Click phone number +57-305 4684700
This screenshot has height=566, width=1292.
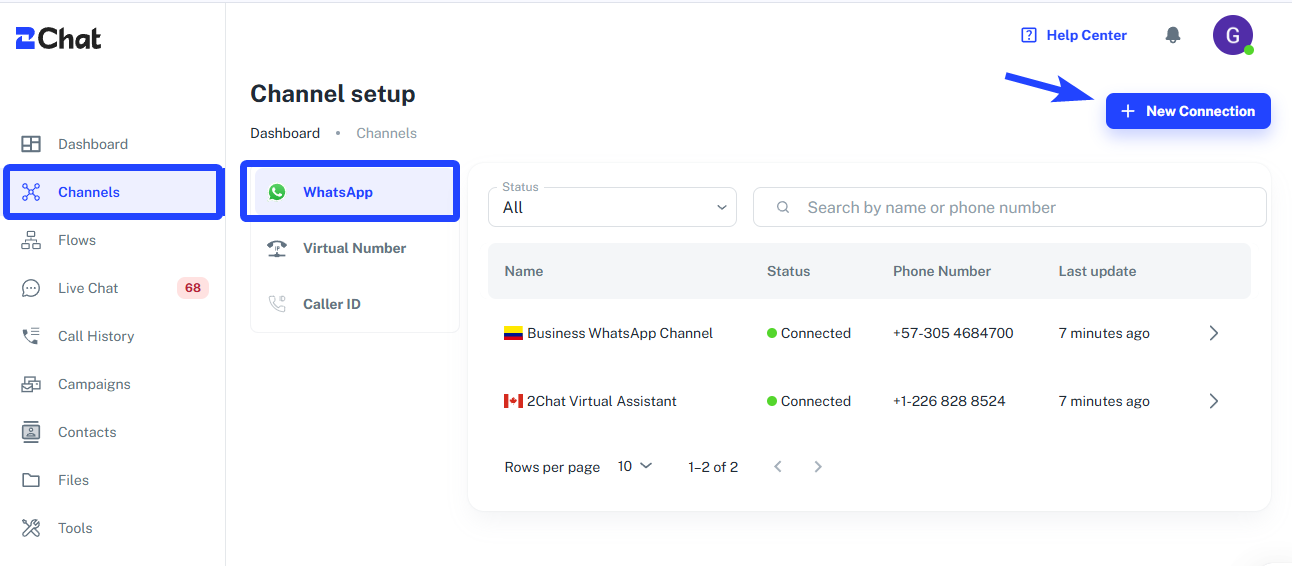[953, 333]
